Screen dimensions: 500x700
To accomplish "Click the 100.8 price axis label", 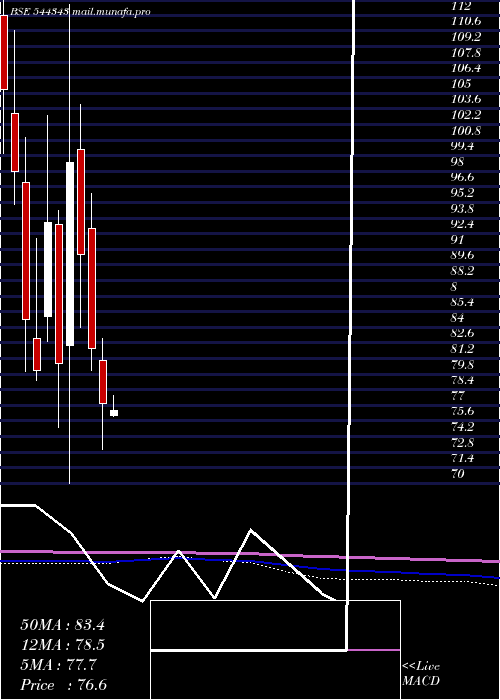I will click(466, 131).
